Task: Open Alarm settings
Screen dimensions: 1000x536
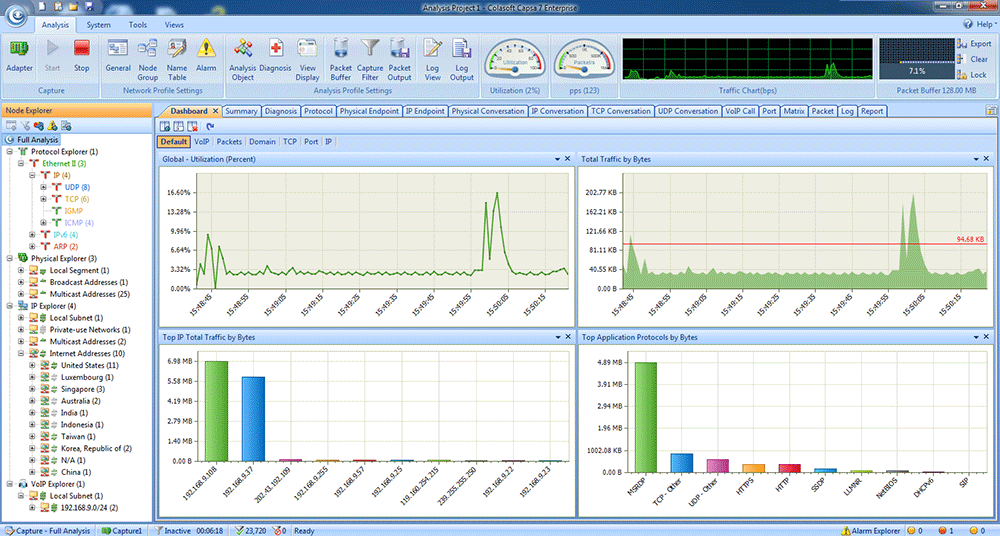Action: [206, 56]
